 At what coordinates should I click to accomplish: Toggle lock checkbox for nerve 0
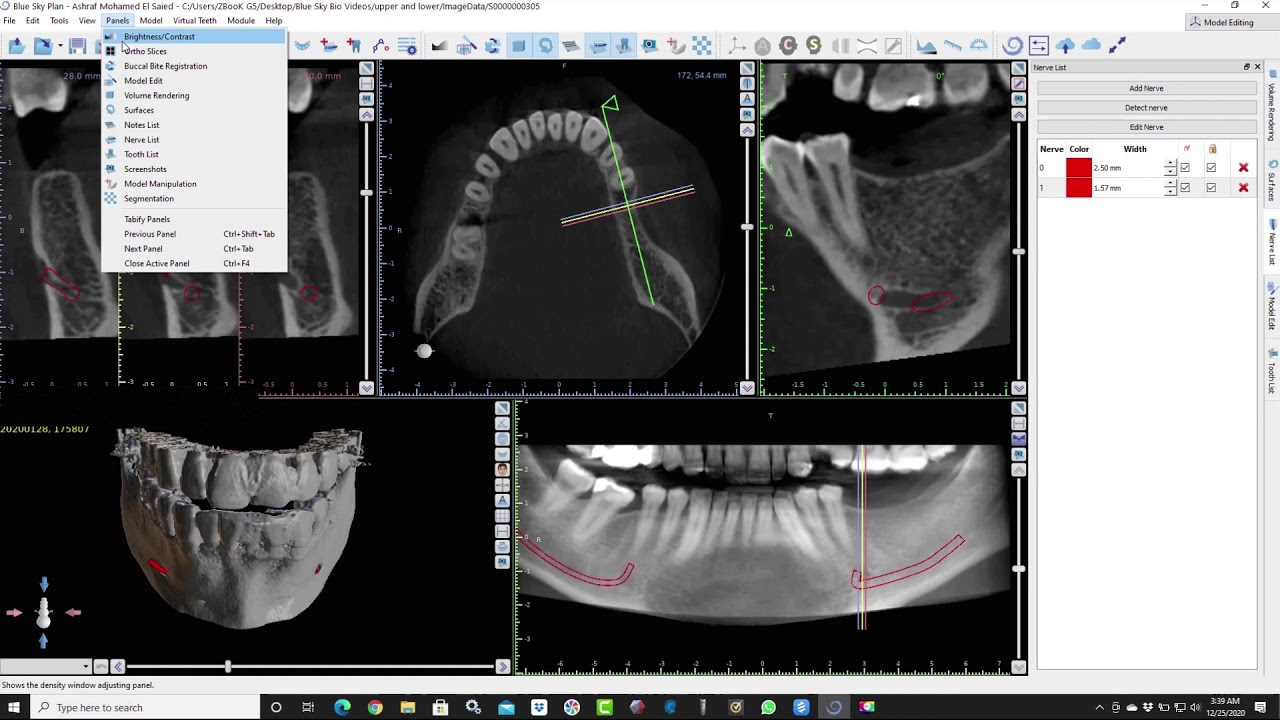point(1211,168)
